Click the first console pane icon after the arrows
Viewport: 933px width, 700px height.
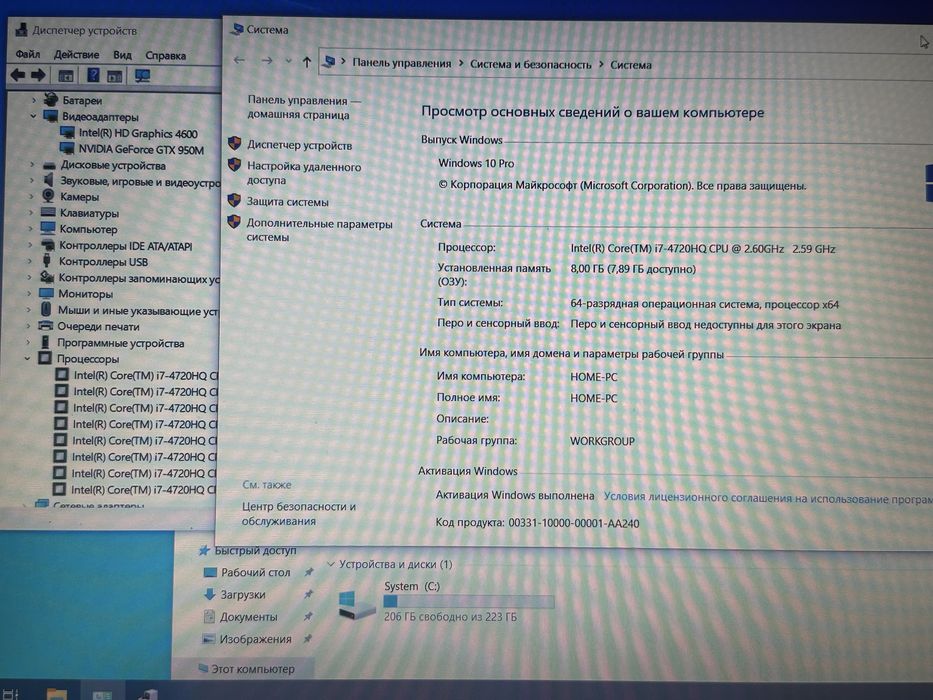pyautogui.click(x=65, y=76)
